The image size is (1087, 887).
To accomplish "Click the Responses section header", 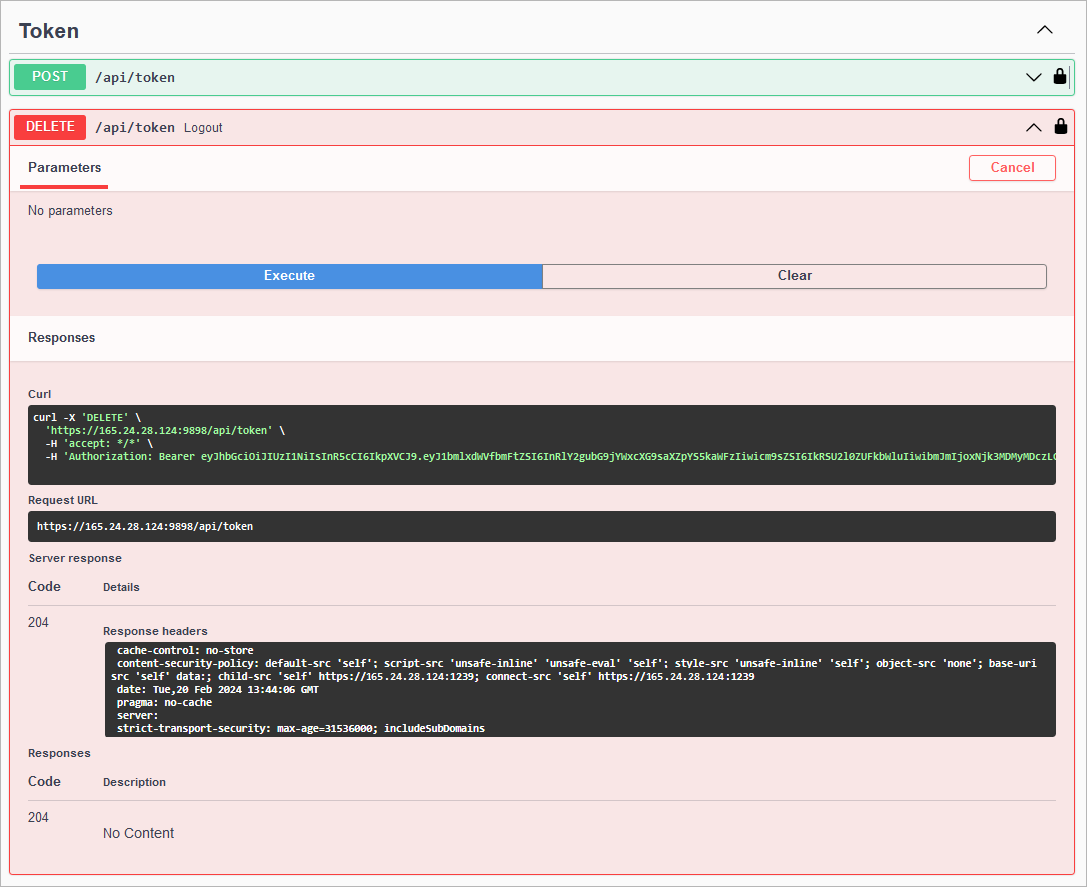I will click(x=62, y=338).
